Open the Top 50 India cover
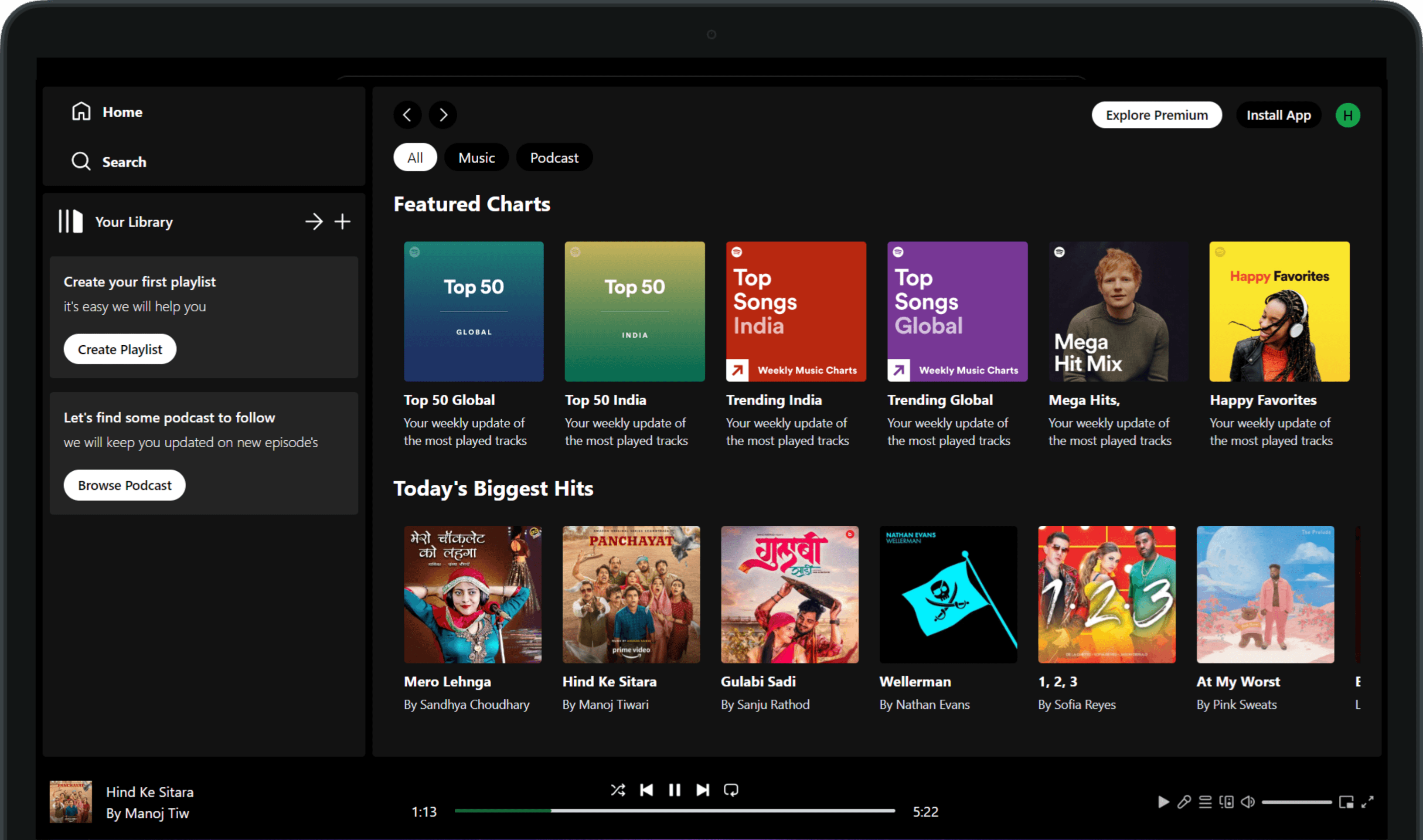The width and height of the screenshot is (1423, 840). (x=634, y=312)
